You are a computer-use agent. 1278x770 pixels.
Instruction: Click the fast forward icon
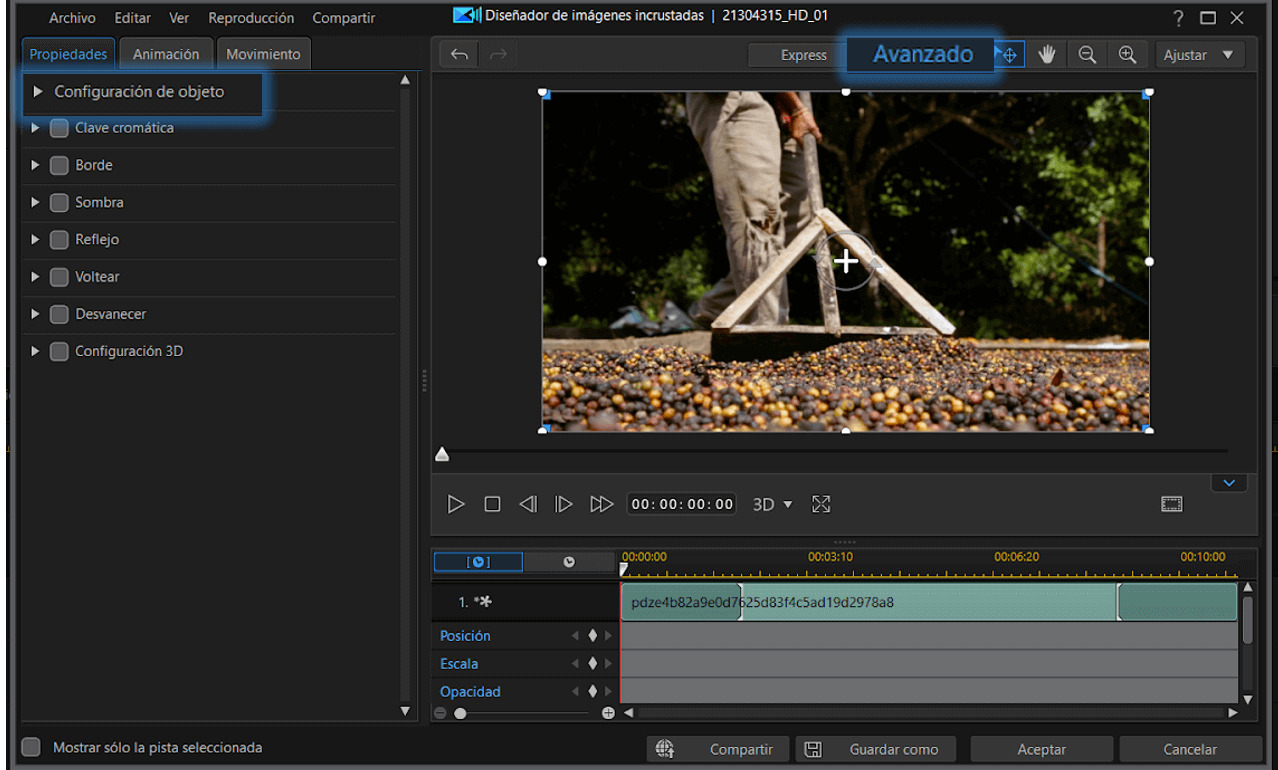tap(601, 504)
